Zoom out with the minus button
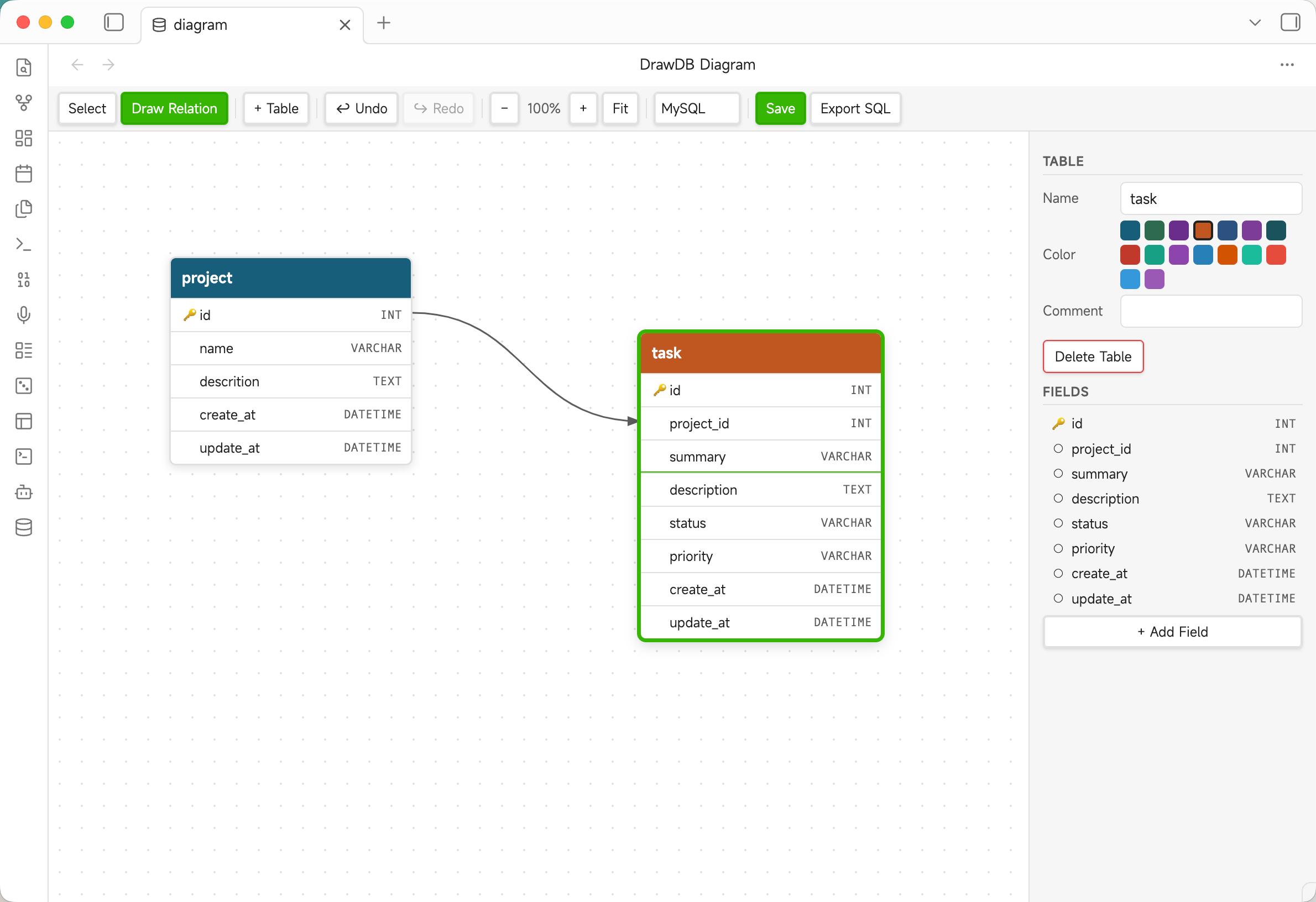This screenshot has width=1316, height=902. tap(504, 108)
